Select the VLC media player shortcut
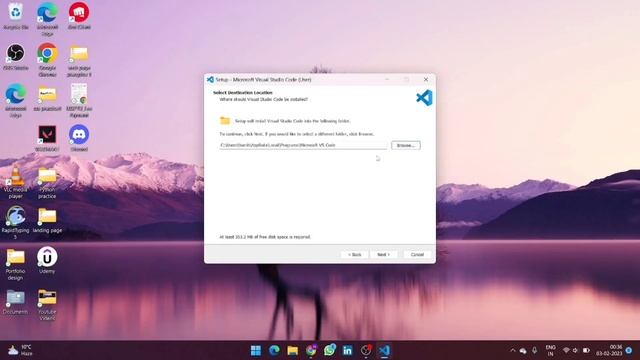Viewport: 640px width, 360px height. (x=16, y=182)
